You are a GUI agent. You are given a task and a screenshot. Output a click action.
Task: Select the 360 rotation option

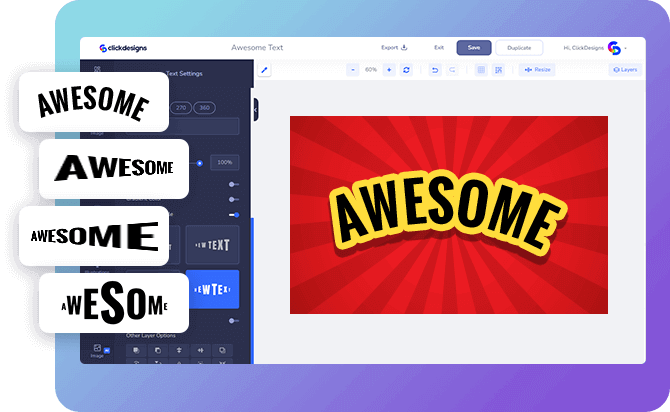point(207,107)
